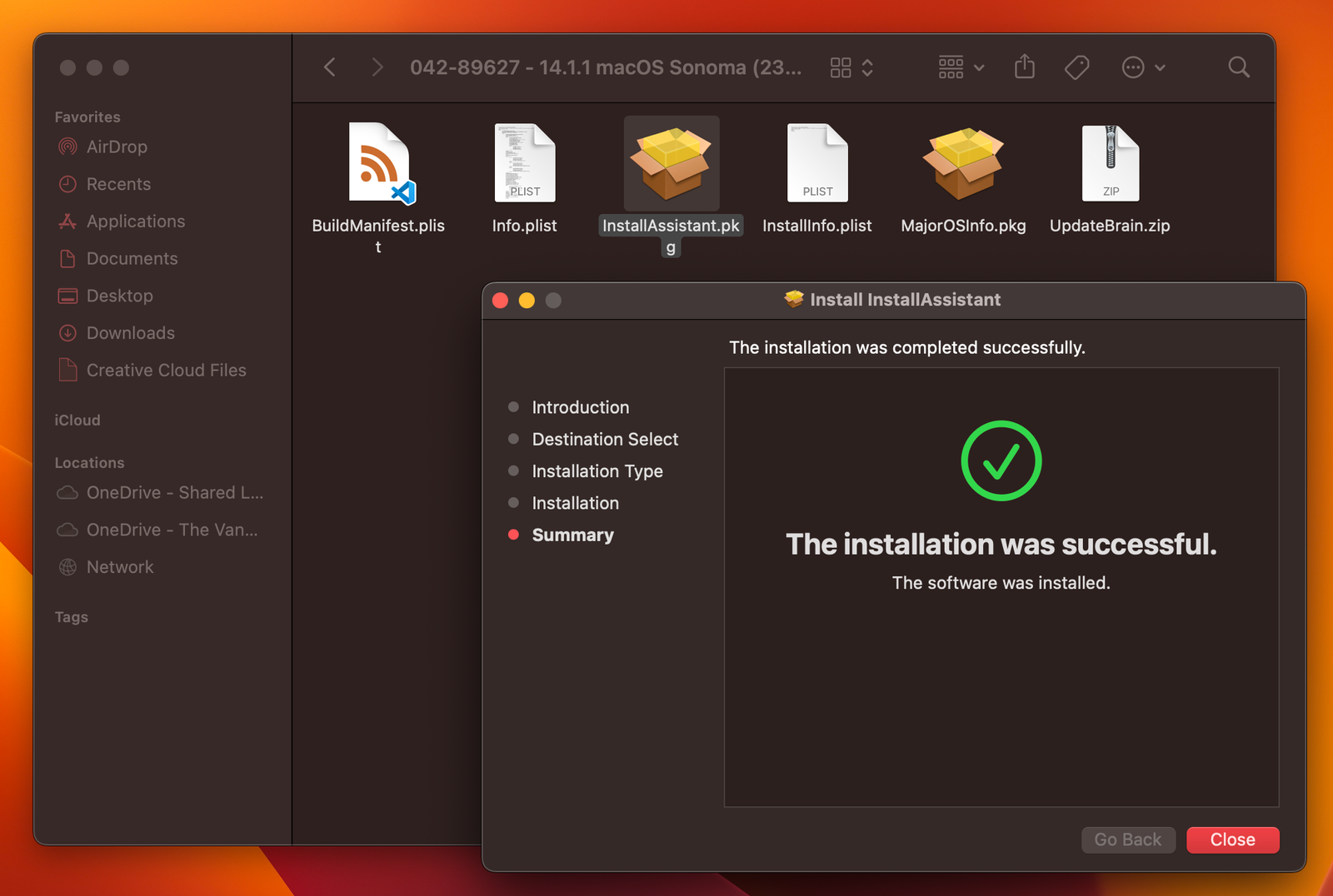Viewport: 1333px width, 896px height.
Task: Open the UpdateBrain.zip archive
Action: pyautogui.click(x=1110, y=163)
